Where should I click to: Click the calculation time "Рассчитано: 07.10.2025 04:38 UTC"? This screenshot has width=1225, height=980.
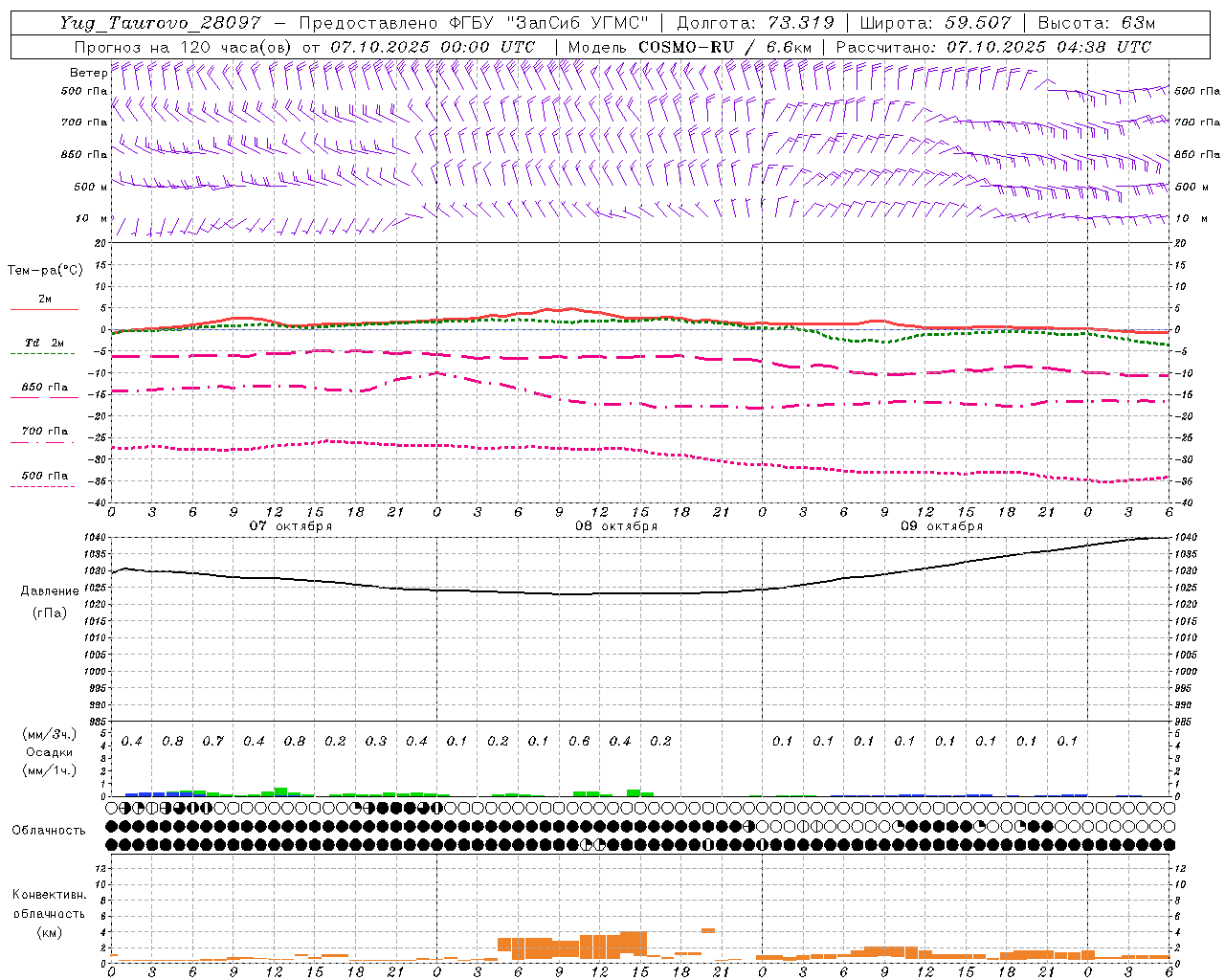pos(993,47)
